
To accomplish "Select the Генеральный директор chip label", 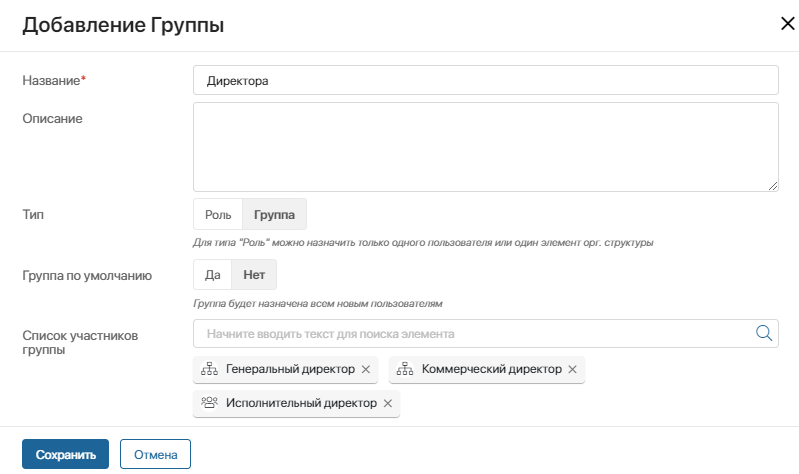I will [290, 369].
